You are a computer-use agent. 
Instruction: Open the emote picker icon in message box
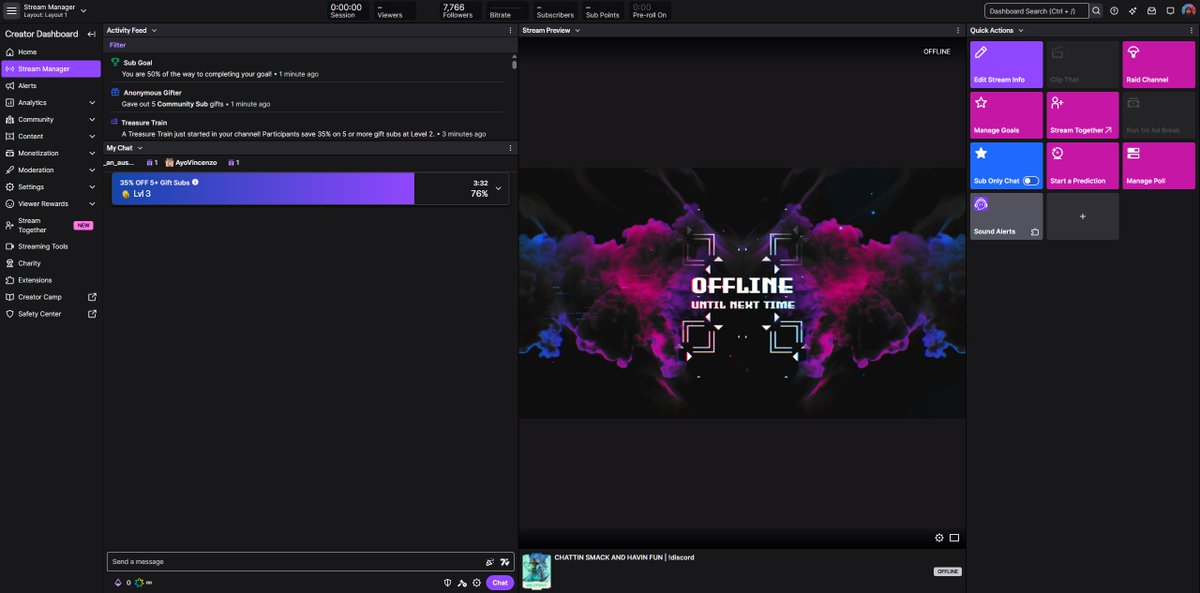pos(504,562)
